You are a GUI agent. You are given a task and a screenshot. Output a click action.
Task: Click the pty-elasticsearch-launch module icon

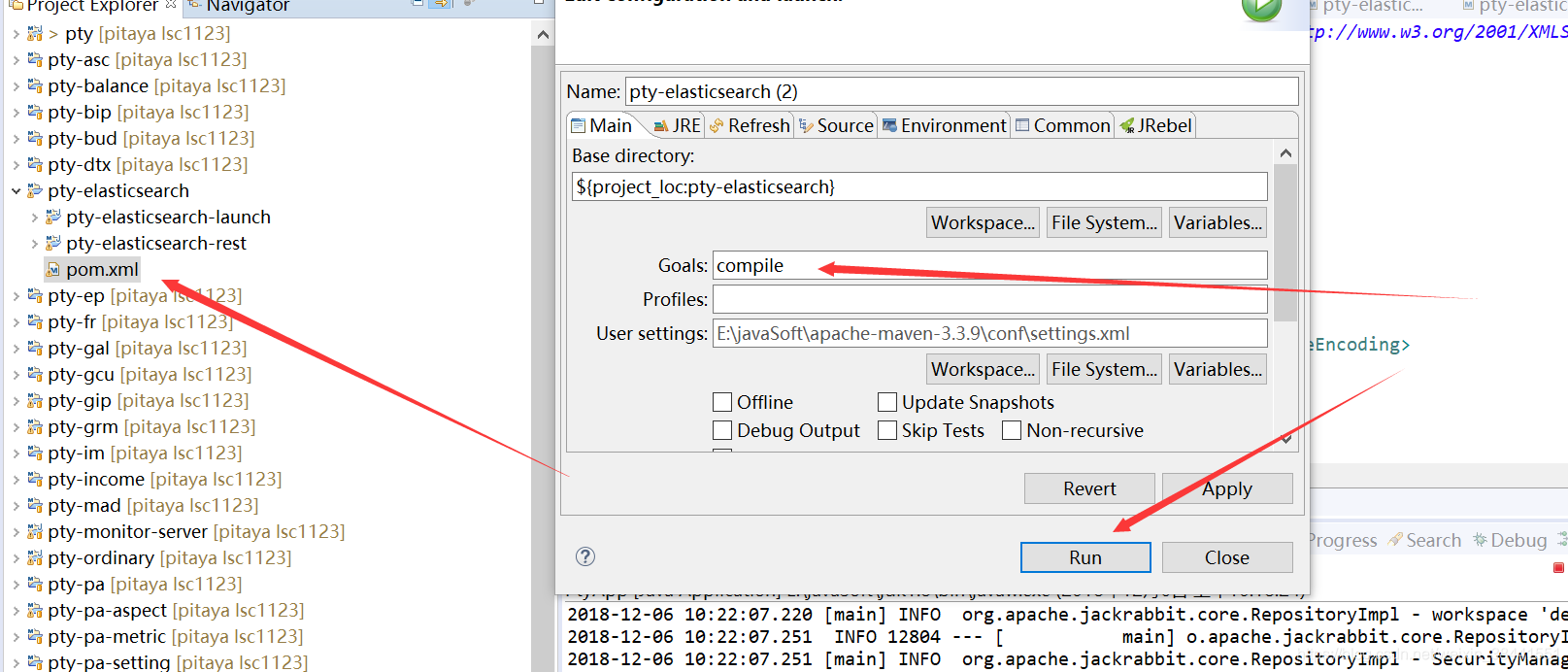(x=53, y=217)
